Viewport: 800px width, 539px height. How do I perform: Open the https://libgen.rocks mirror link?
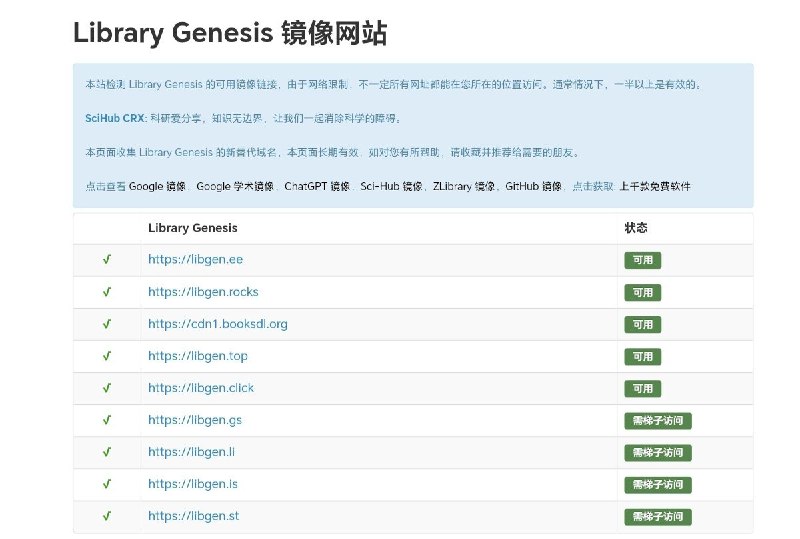tap(203, 291)
